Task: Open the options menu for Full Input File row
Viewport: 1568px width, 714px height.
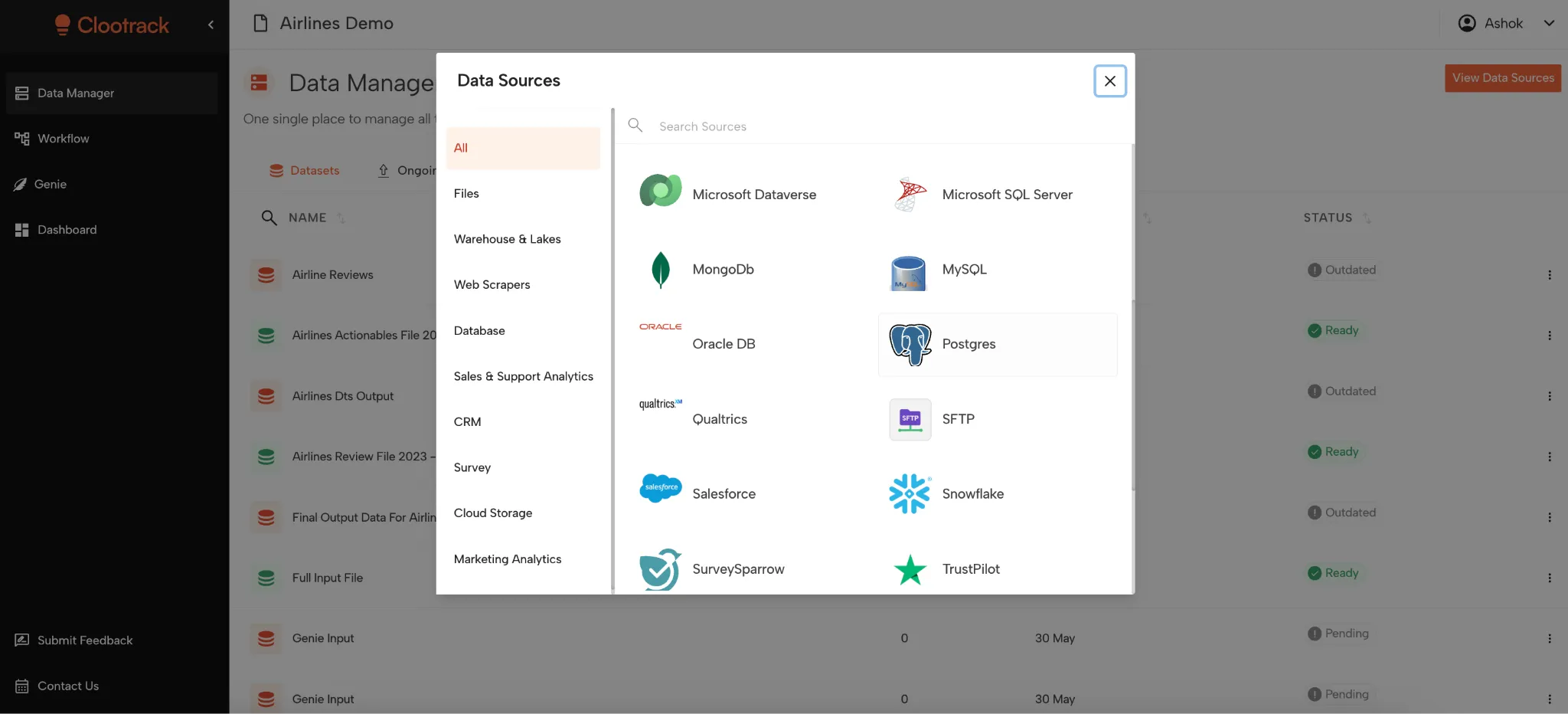Action: tap(1550, 578)
